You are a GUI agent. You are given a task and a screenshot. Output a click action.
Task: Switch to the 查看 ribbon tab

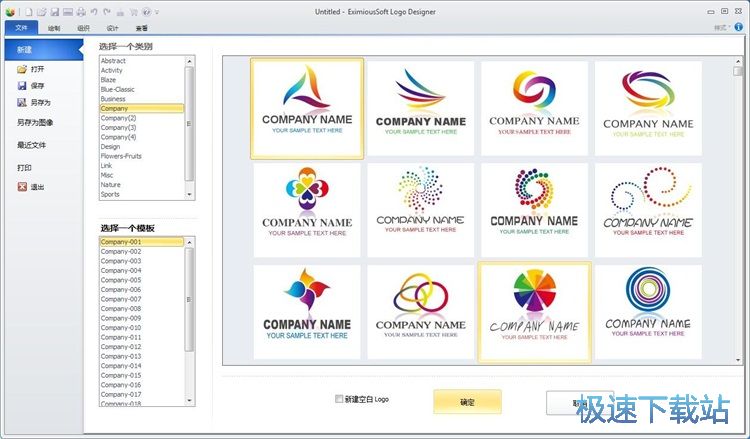tap(142, 28)
